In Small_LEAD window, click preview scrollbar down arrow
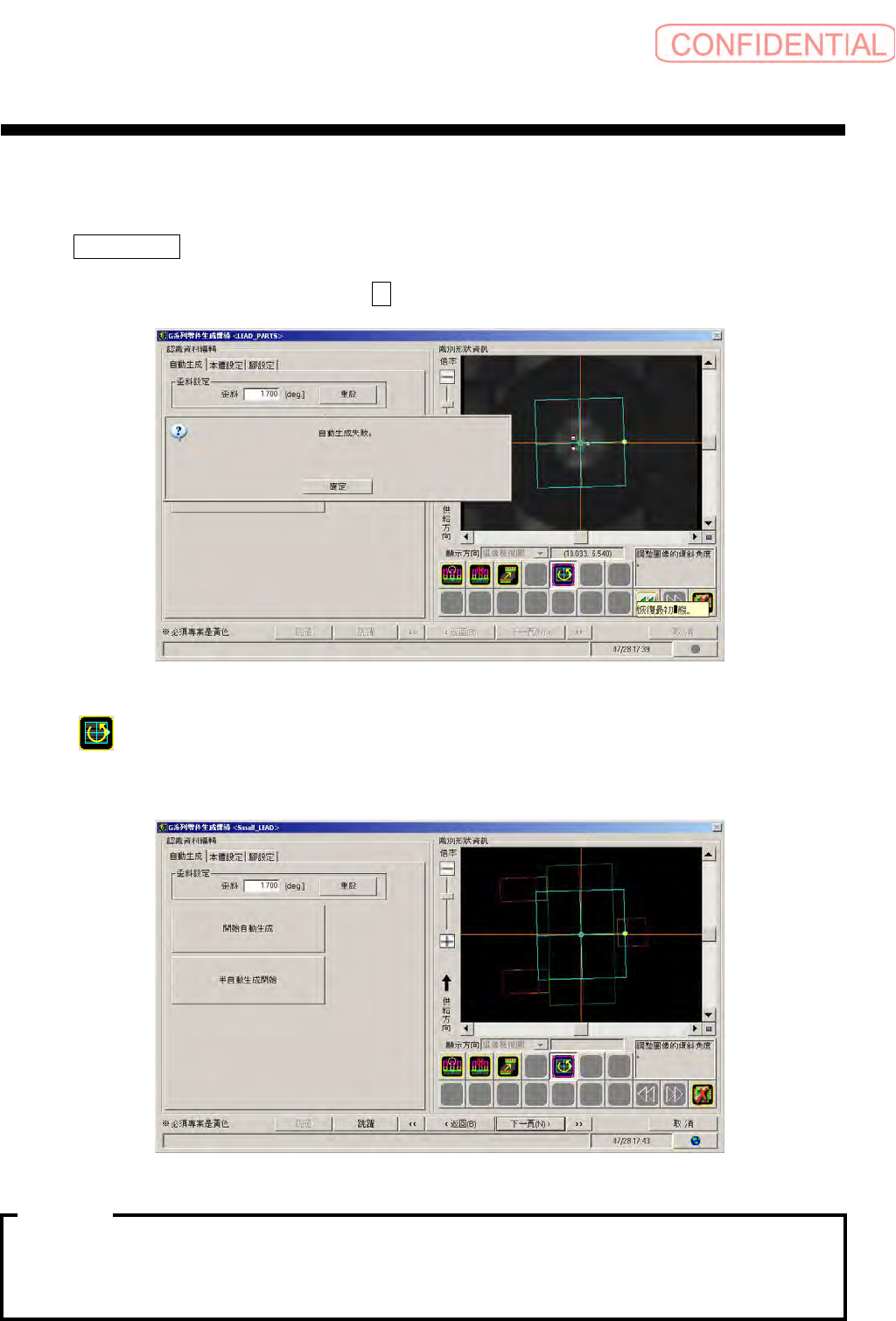 click(x=709, y=1015)
